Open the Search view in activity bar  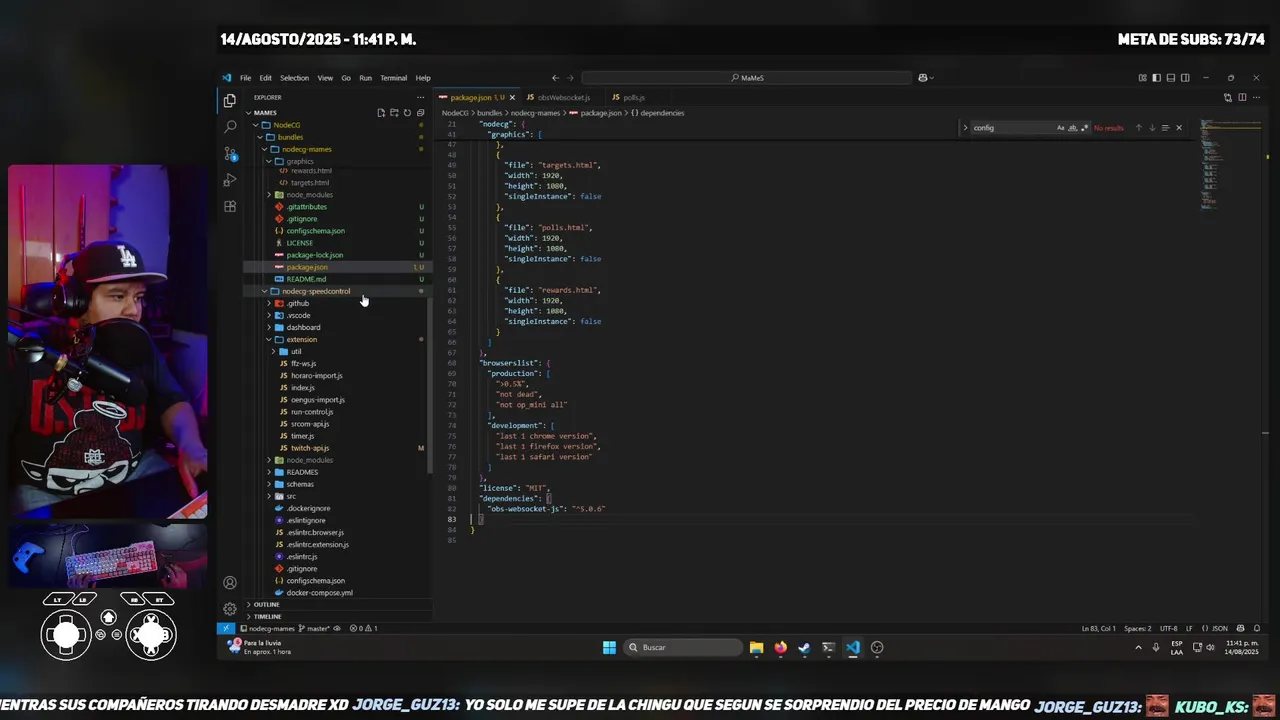coord(230,127)
